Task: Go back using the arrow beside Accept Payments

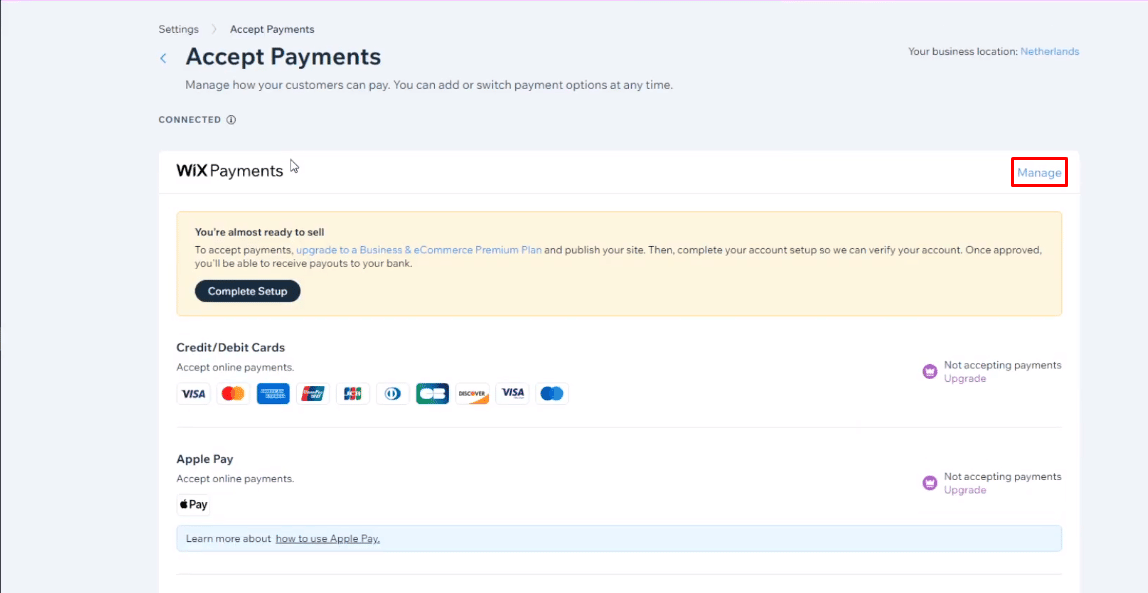Action: tap(163, 58)
